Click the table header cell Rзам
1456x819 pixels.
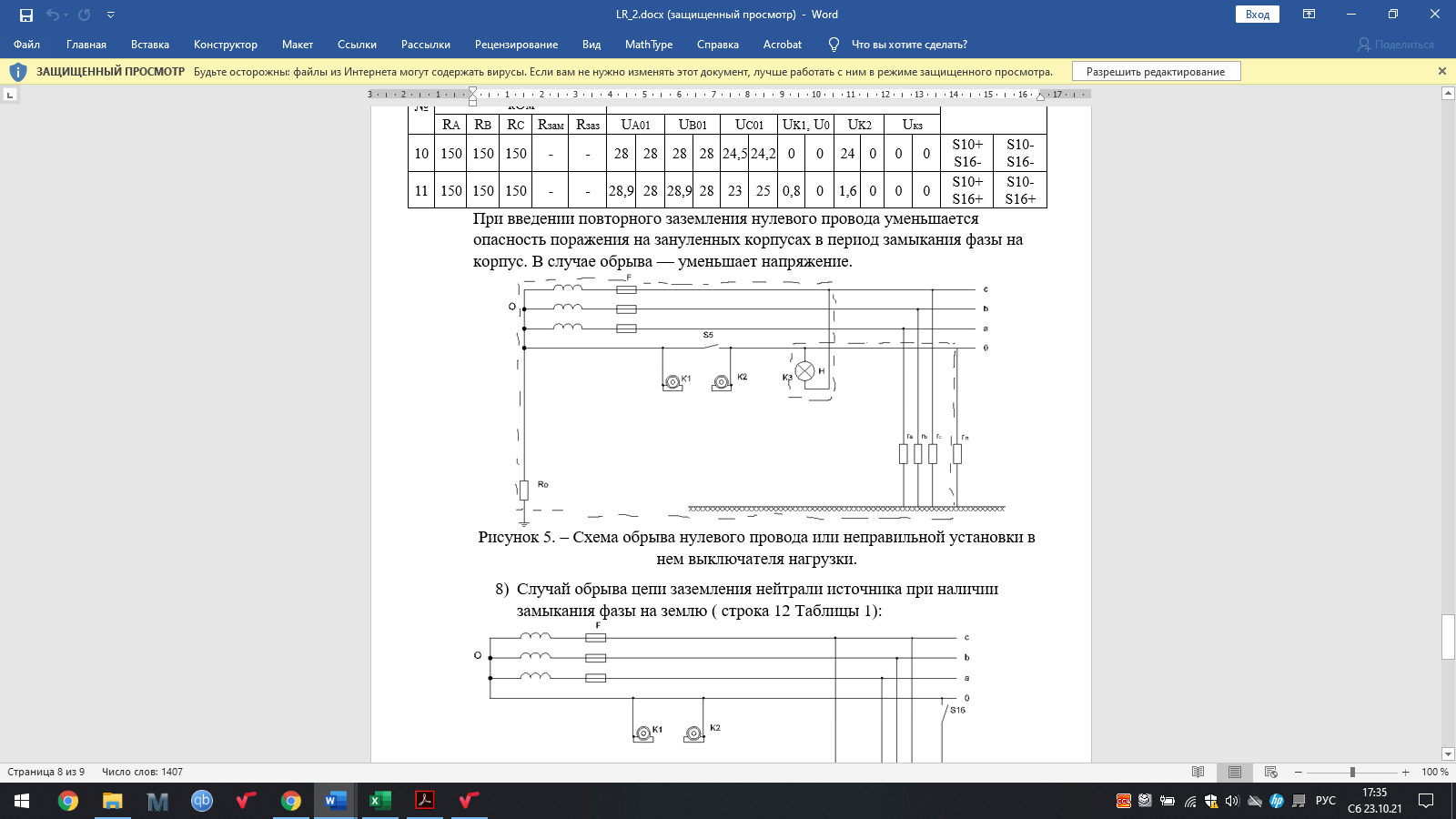(551, 125)
